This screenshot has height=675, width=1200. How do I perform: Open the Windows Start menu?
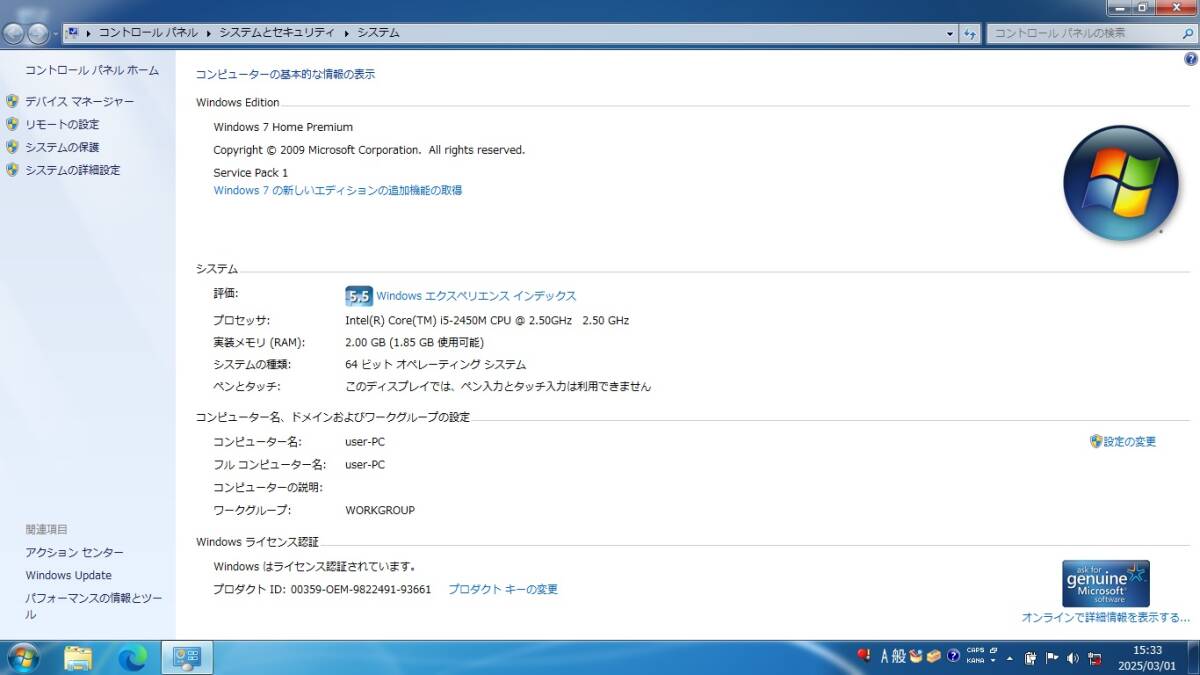click(22, 657)
